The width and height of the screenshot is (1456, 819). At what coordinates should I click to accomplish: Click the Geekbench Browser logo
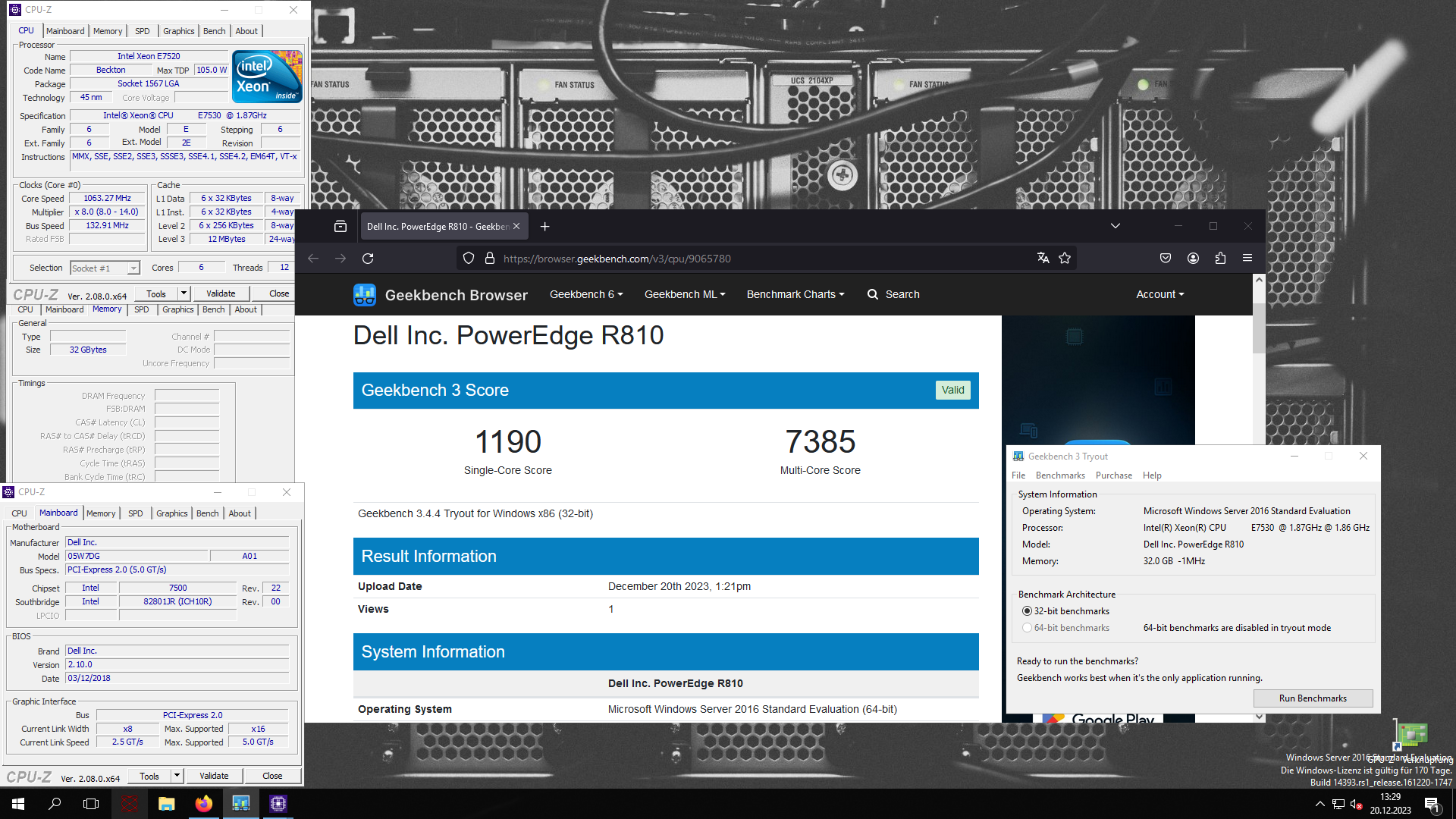(x=441, y=295)
